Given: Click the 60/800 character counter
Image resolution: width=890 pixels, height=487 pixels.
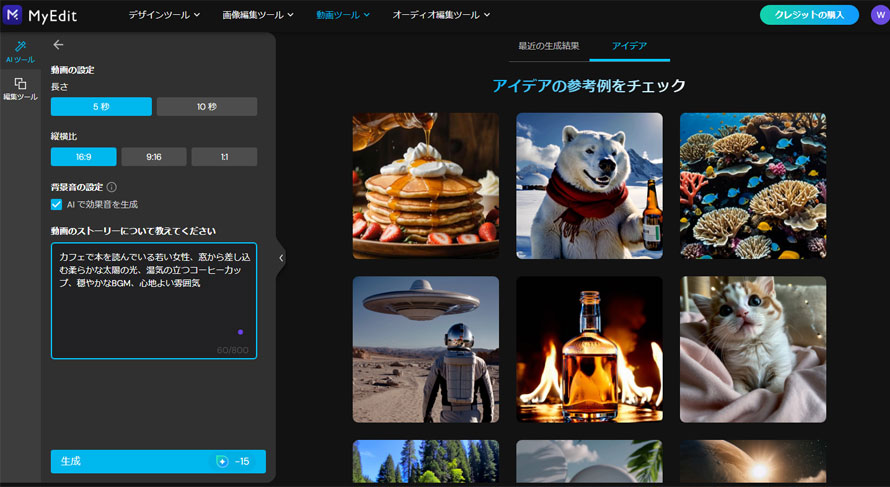Looking at the screenshot, I should pyautogui.click(x=233, y=350).
